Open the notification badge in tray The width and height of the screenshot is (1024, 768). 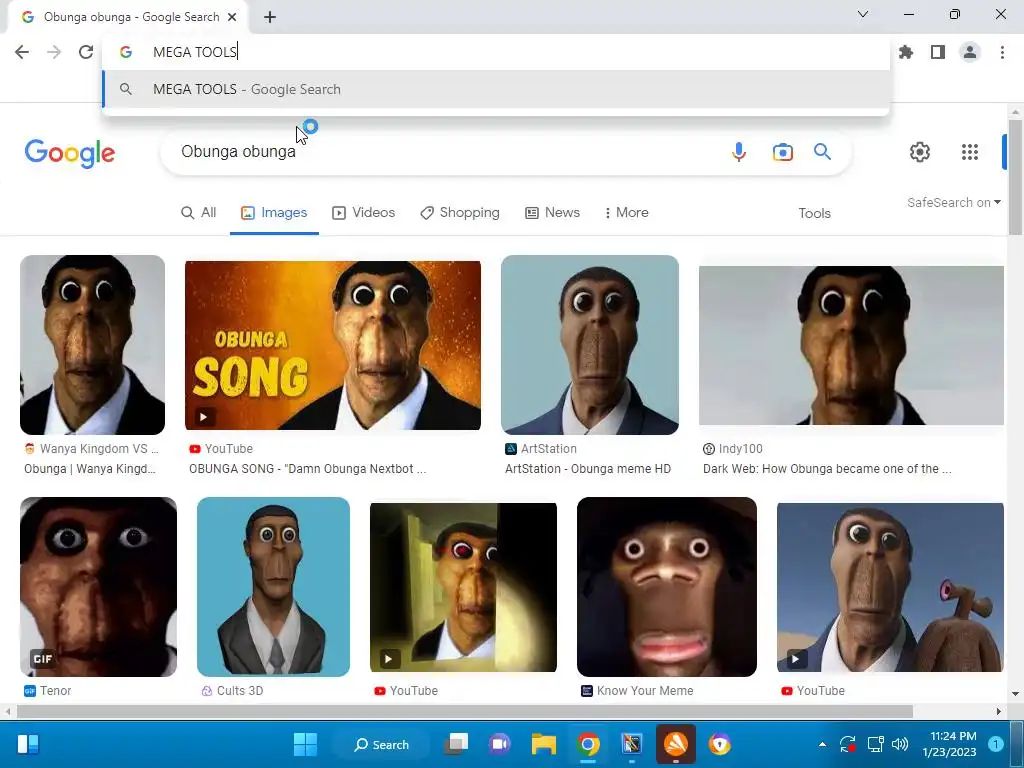(995, 744)
